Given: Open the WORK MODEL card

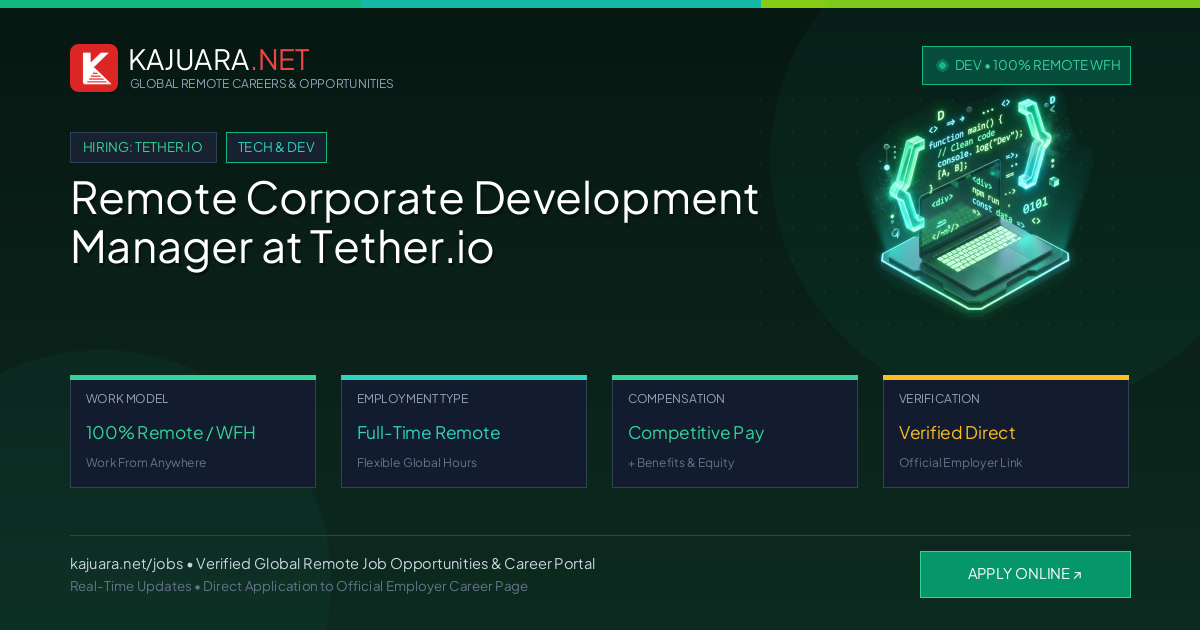Looking at the screenshot, I should tap(193, 432).
